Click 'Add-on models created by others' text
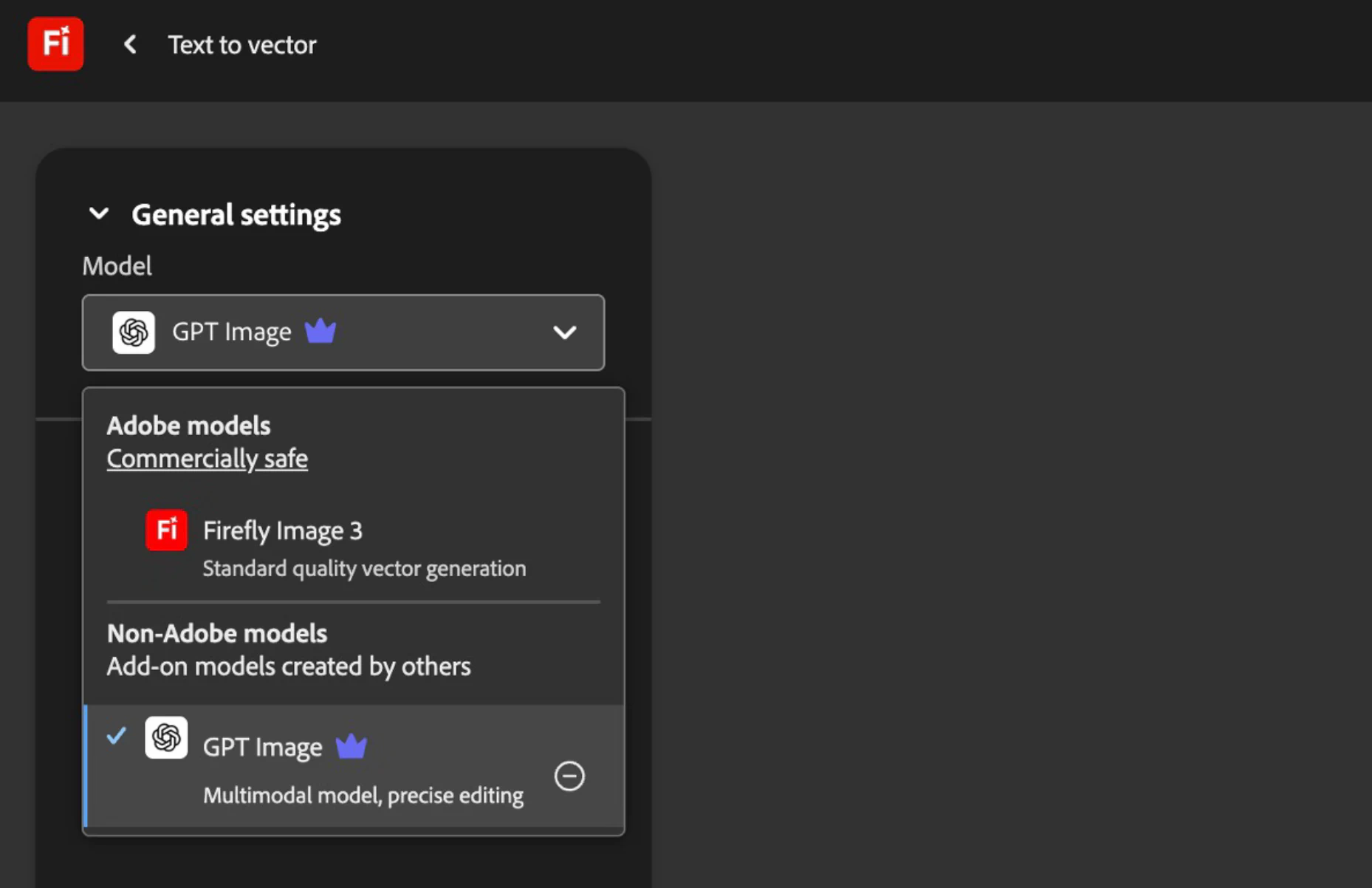This screenshot has height=888, width=1372. click(289, 666)
